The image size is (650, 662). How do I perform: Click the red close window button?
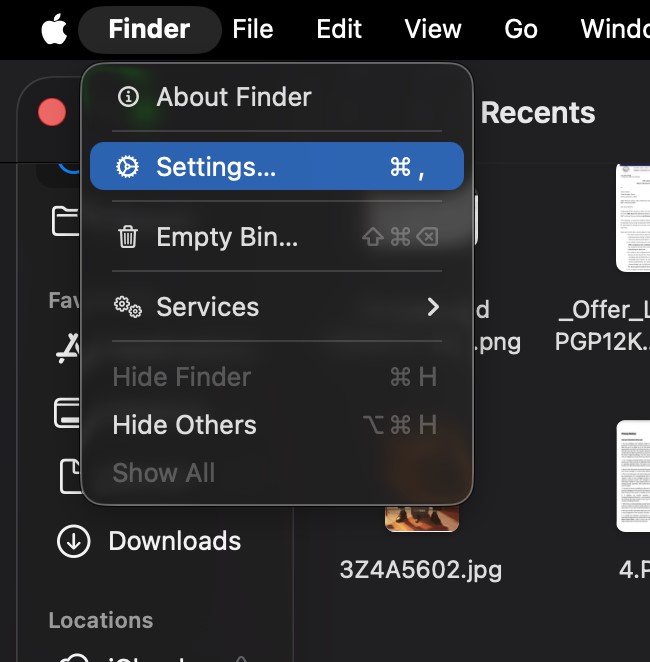point(52,112)
